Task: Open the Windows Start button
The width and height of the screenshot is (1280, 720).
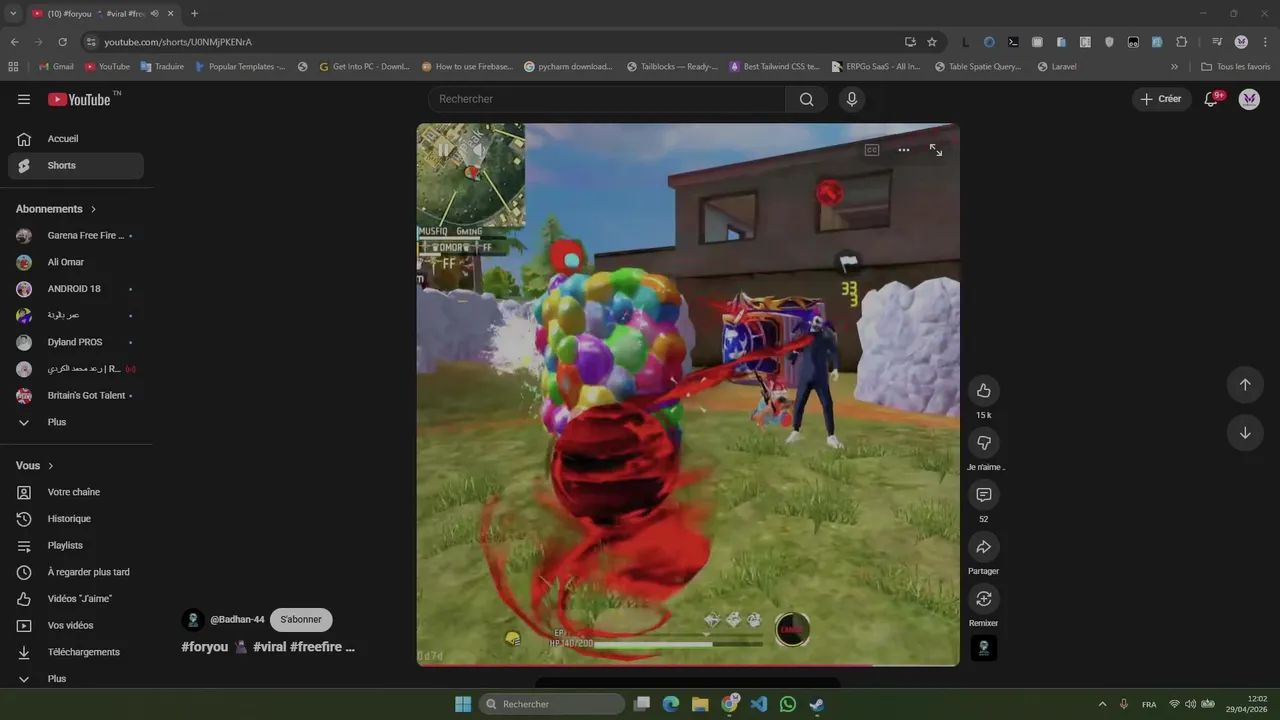Action: pyautogui.click(x=463, y=704)
